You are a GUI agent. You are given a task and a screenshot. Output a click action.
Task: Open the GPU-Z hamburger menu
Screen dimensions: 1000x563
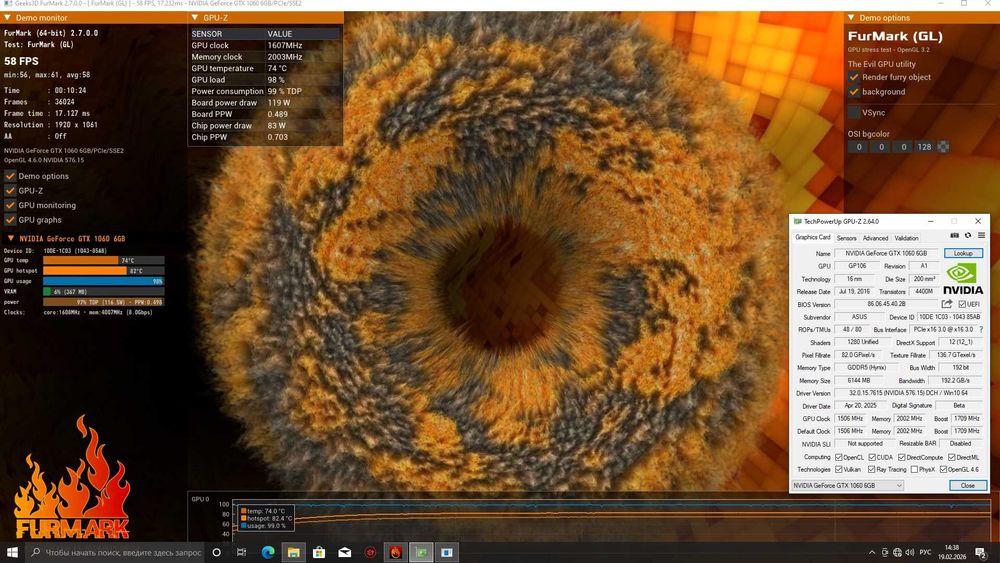pos(981,235)
